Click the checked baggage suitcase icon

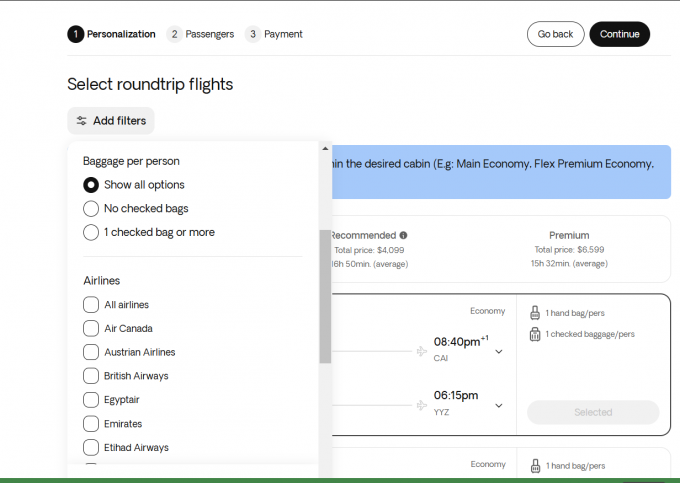535,334
